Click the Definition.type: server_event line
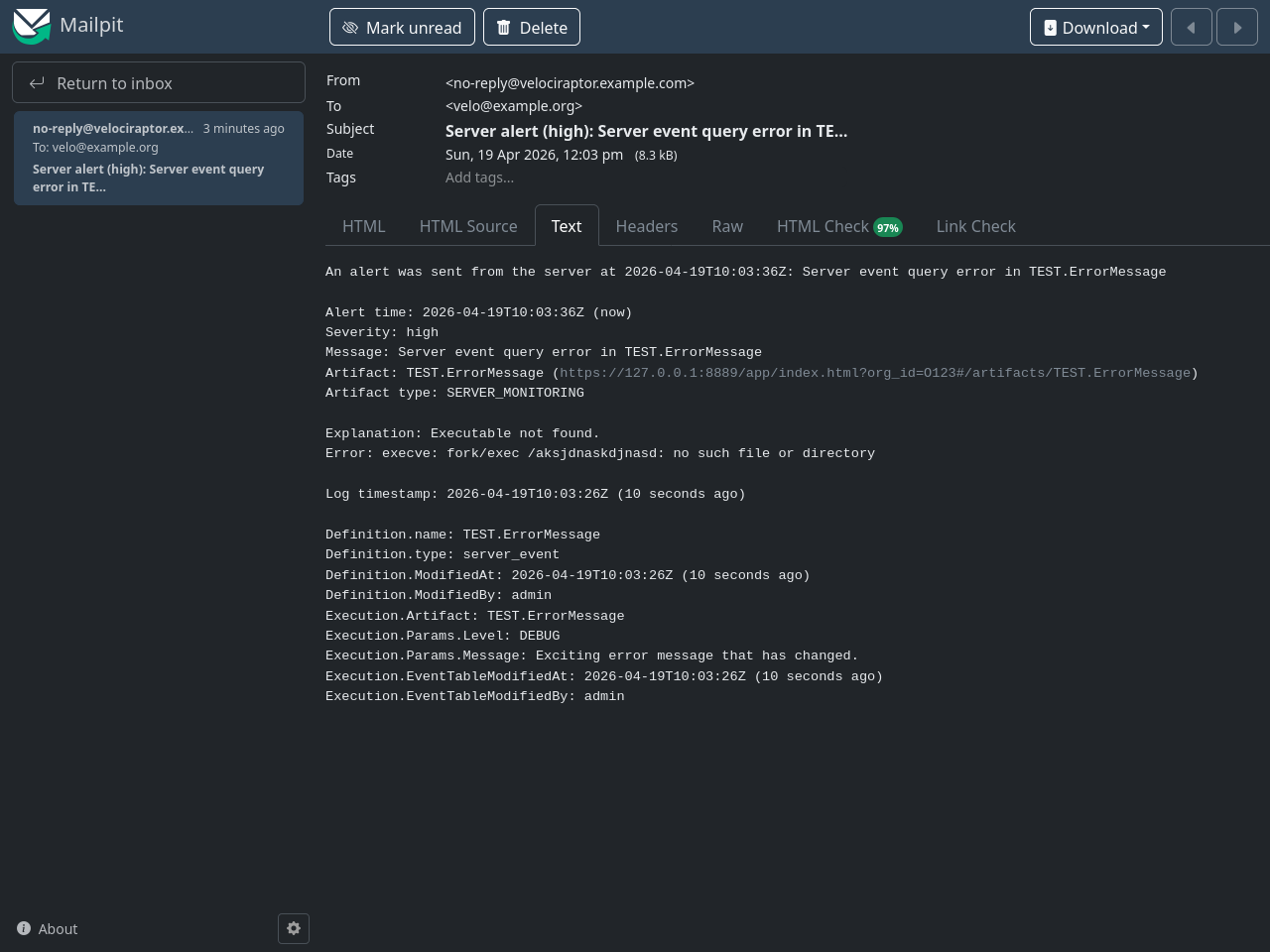Image resolution: width=1270 pixels, height=952 pixels. tap(443, 554)
